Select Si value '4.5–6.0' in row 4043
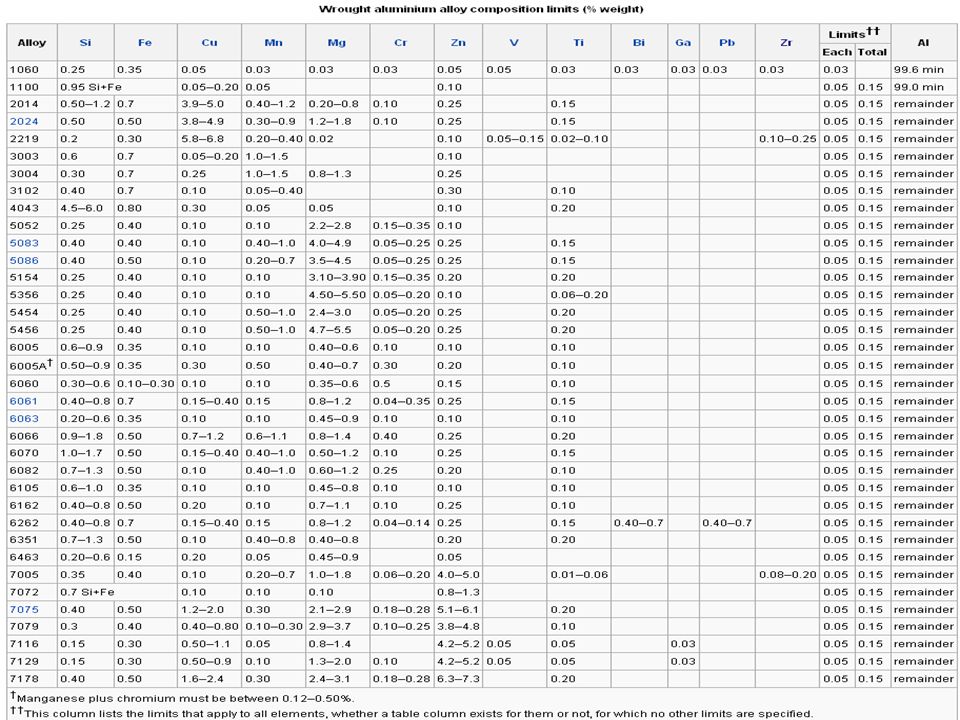Viewport: 960px width, 720px height. click(x=81, y=208)
